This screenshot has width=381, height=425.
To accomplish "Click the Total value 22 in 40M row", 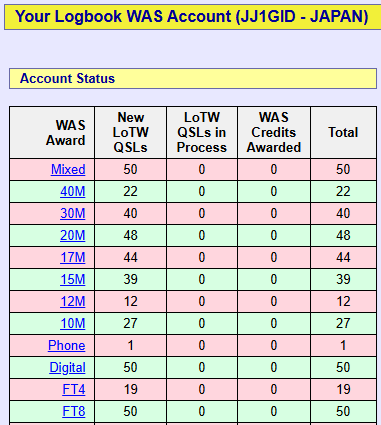I will (x=343, y=191).
